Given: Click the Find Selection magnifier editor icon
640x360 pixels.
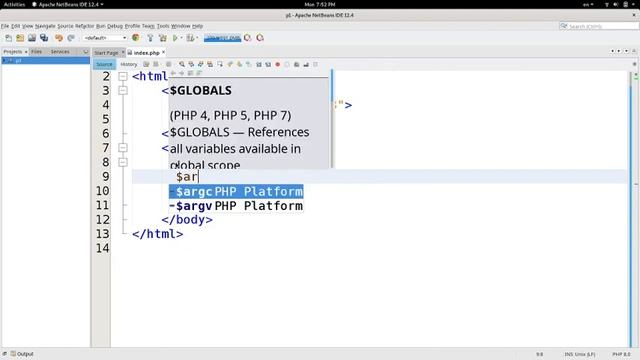Looking at the screenshot, I should coord(182,64).
